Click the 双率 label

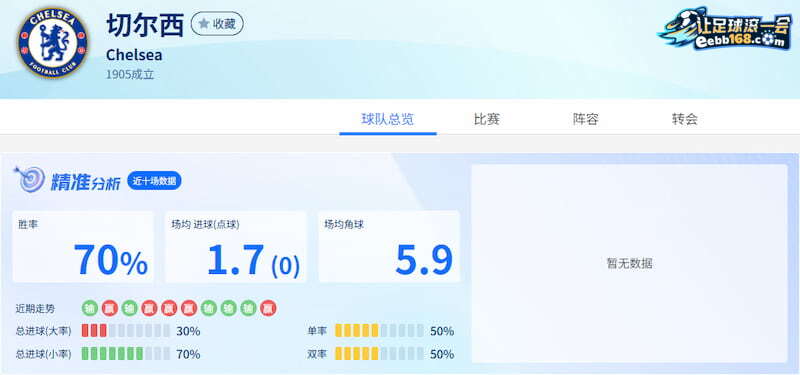(x=317, y=354)
